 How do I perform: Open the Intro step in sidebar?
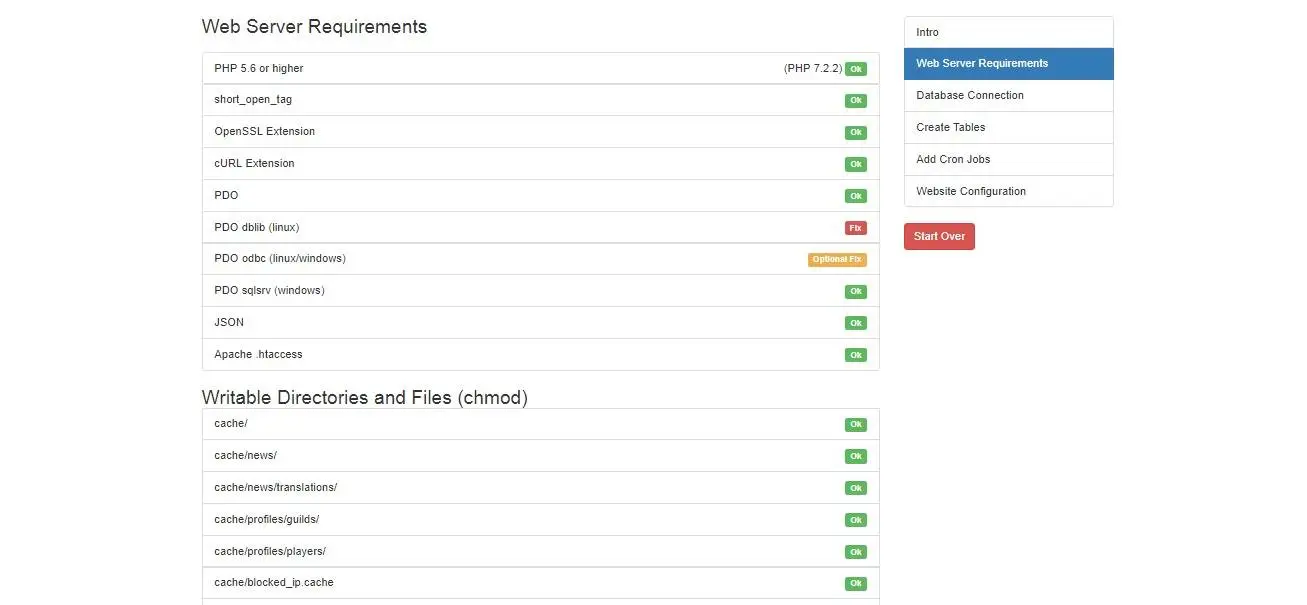coord(1008,32)
